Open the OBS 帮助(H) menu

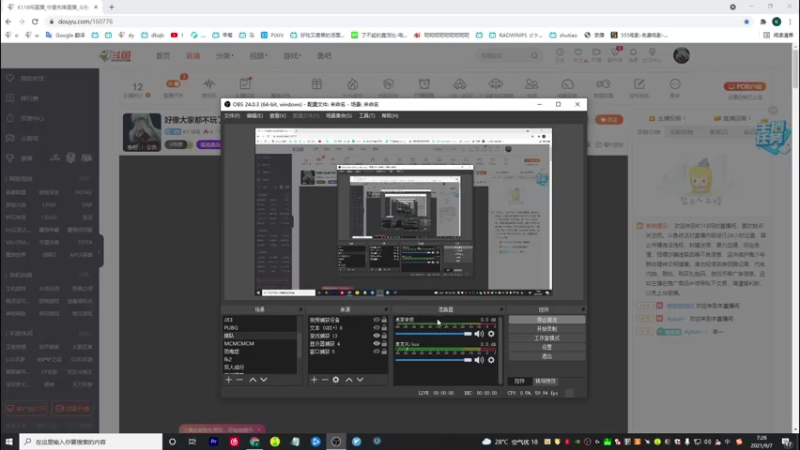pyautogui.click(x=390, y=116)
